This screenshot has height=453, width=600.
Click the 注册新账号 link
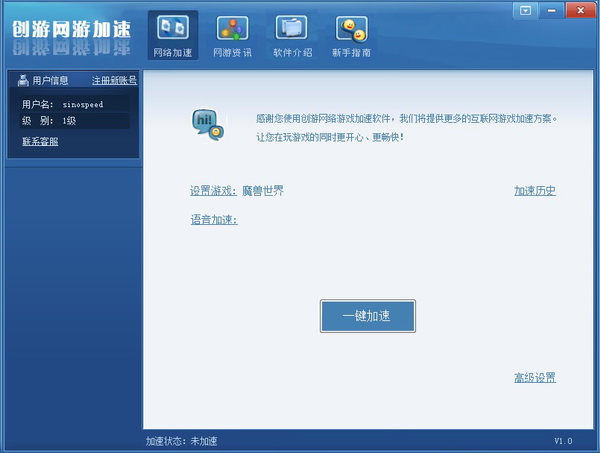pos(114,80)
